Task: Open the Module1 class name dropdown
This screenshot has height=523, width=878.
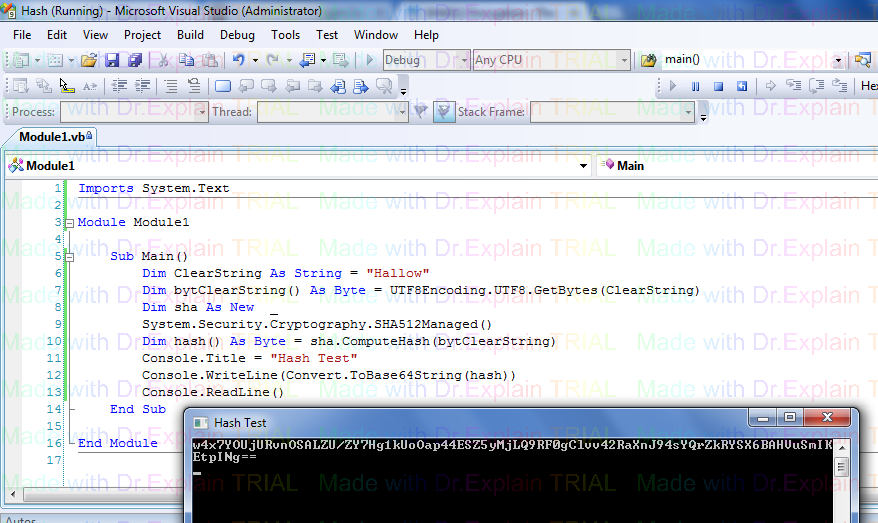Action: point(298,166)
